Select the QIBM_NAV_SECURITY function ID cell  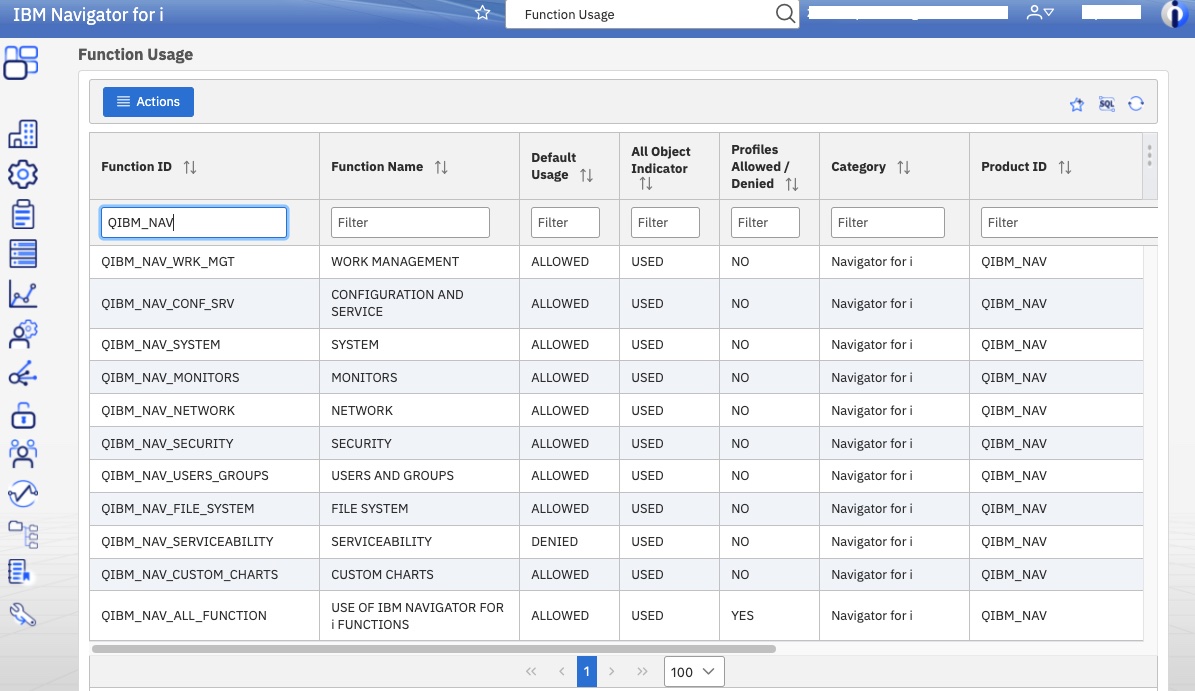(x=204, y=443)
